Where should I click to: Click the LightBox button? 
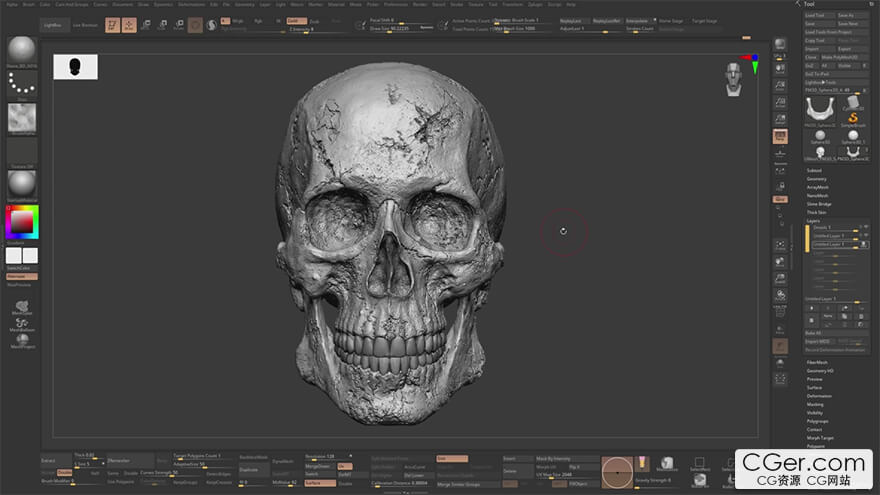[53, 25]
